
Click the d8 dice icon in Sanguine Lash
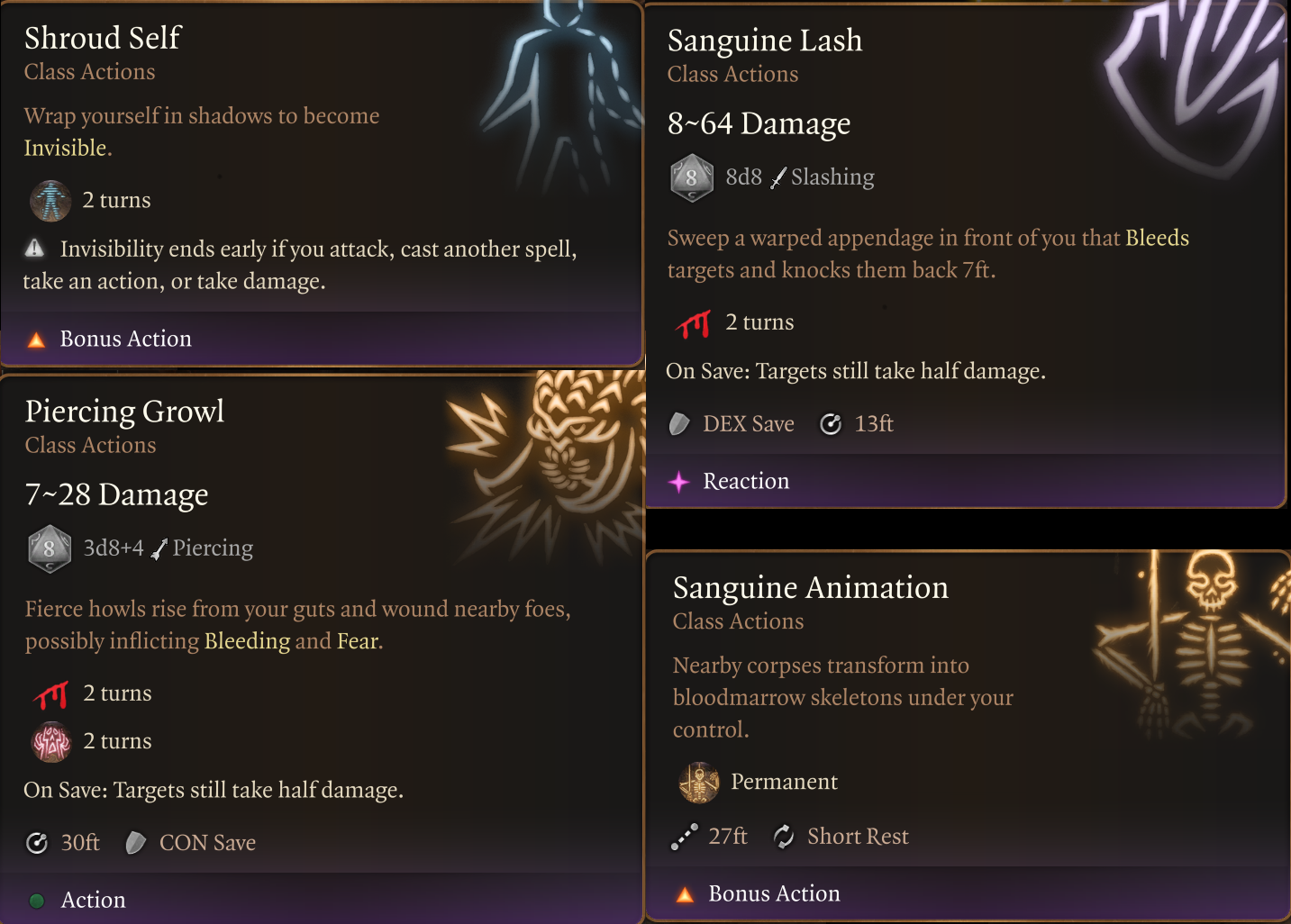(x=692, y=177)
